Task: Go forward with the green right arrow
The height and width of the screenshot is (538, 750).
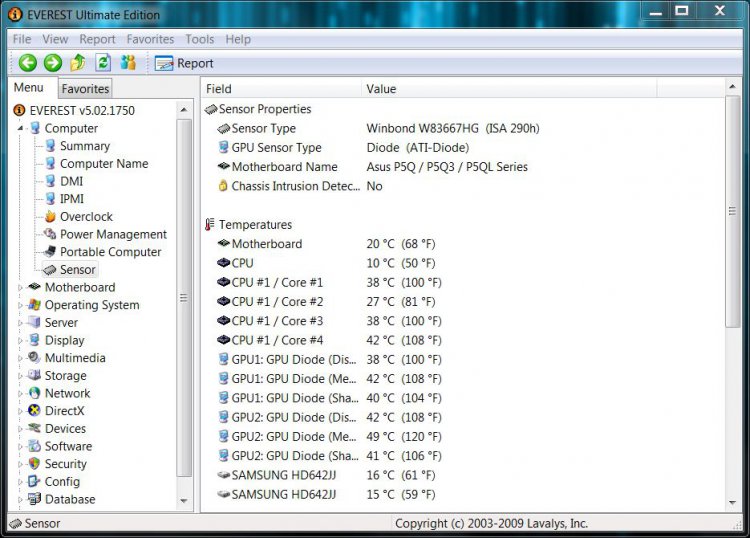Action: 53,63
